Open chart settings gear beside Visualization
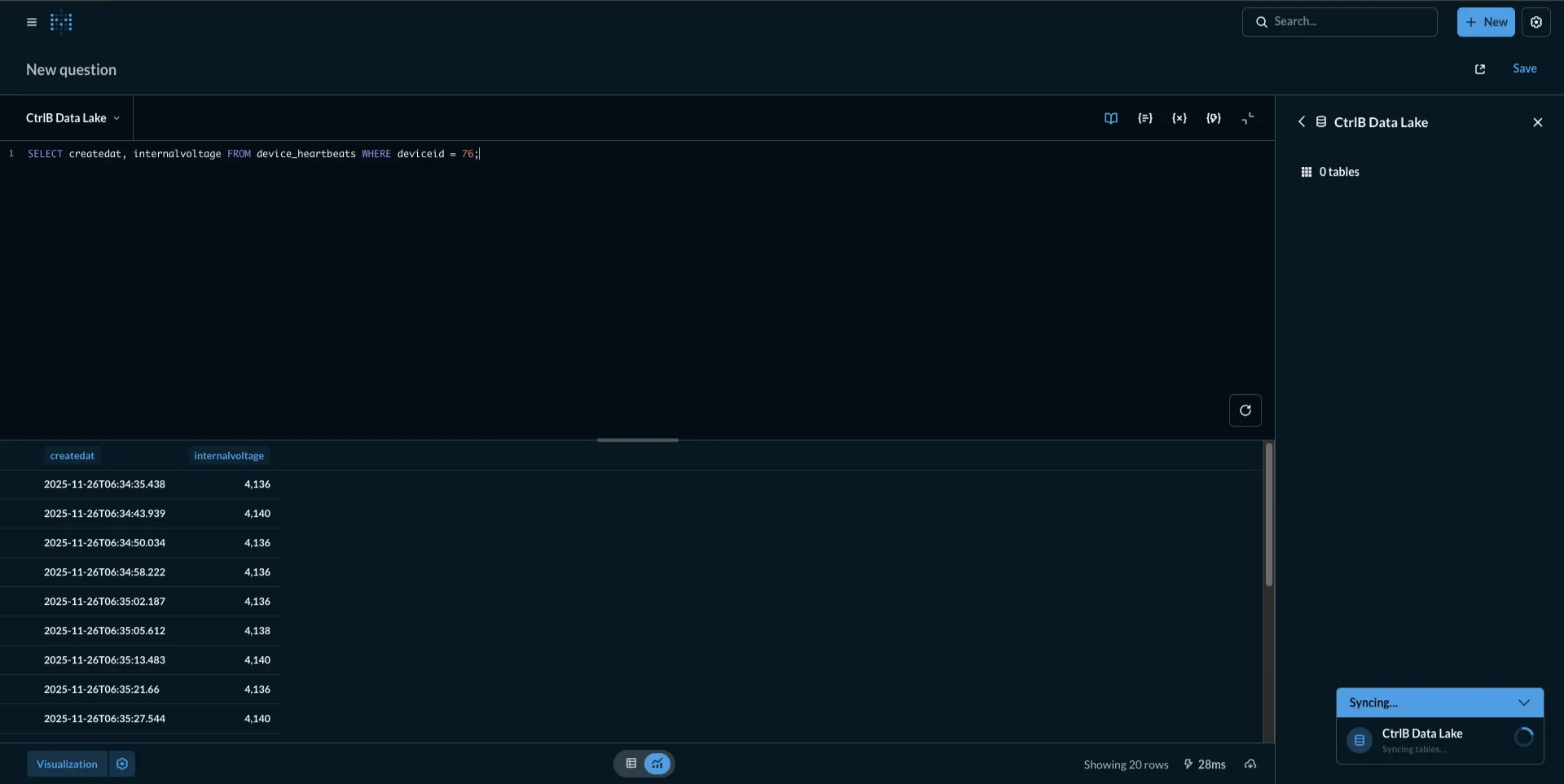Screen dimensions: 1564x784 click(122, 764)
